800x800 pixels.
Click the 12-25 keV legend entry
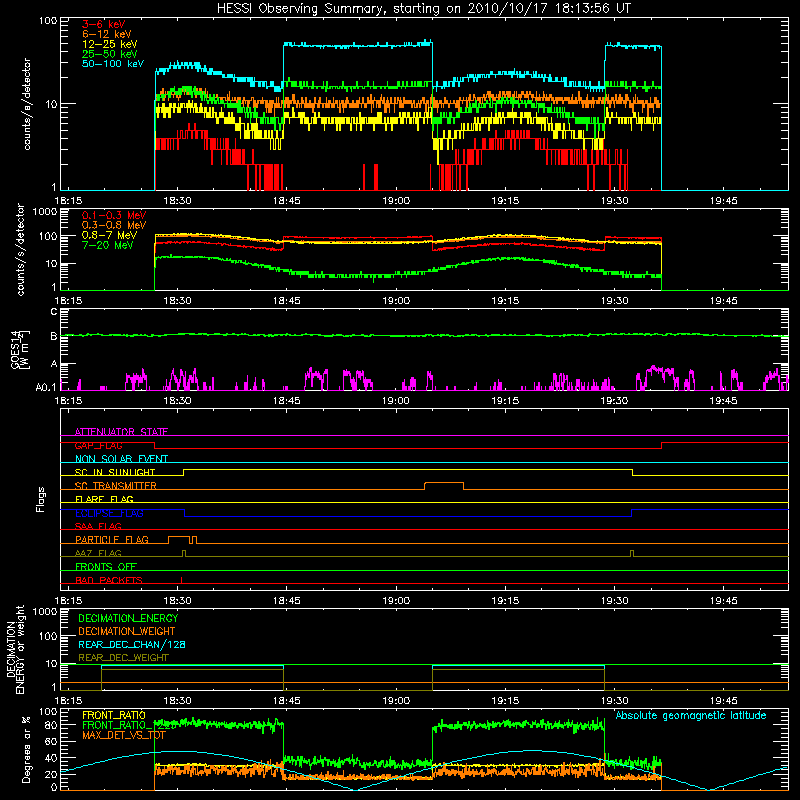pyautogui.click(x=109, y=44)
